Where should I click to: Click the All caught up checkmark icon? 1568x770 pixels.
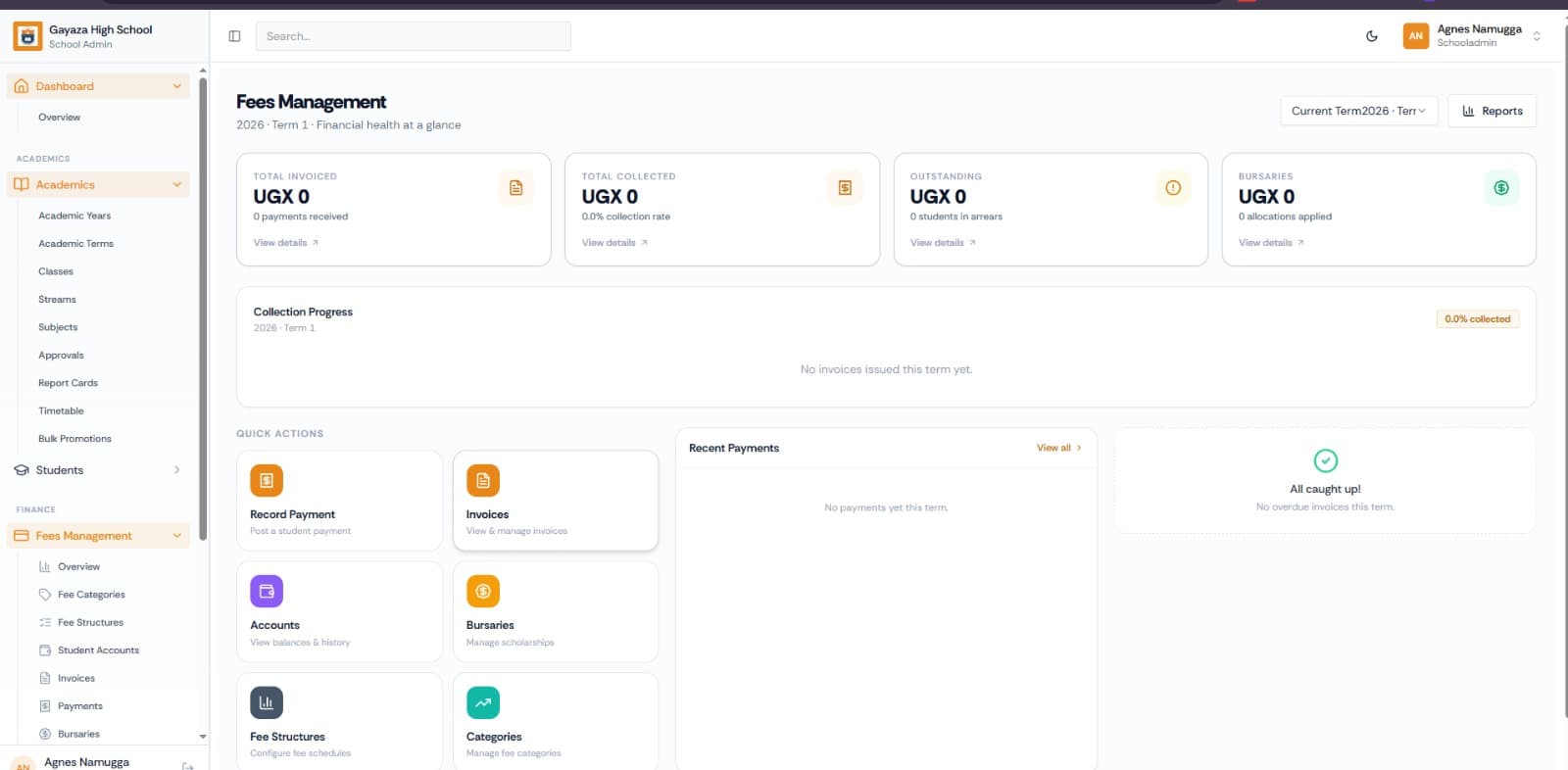pyautogui.click(x=1325, y=460)
